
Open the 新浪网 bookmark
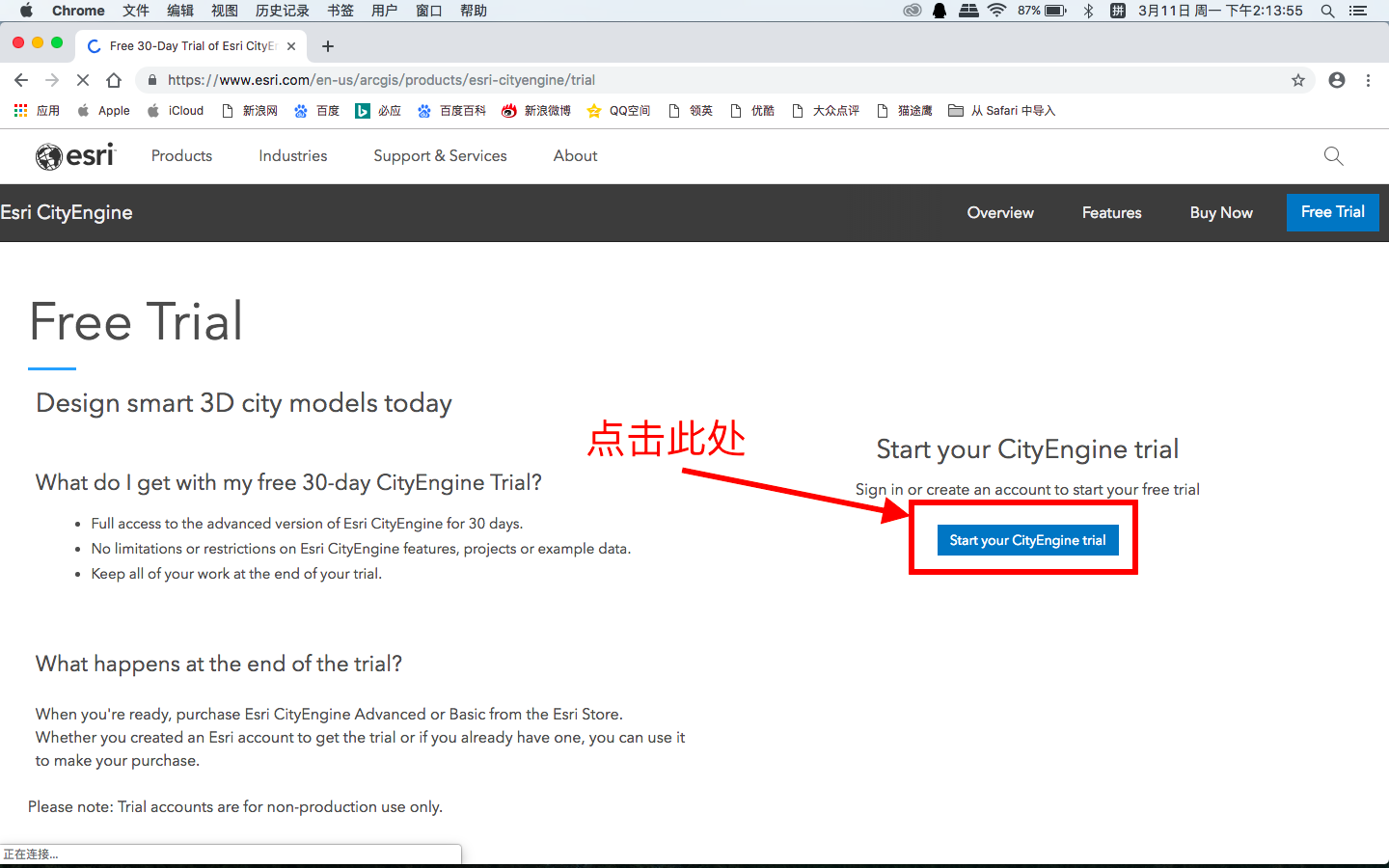[250, 111]
